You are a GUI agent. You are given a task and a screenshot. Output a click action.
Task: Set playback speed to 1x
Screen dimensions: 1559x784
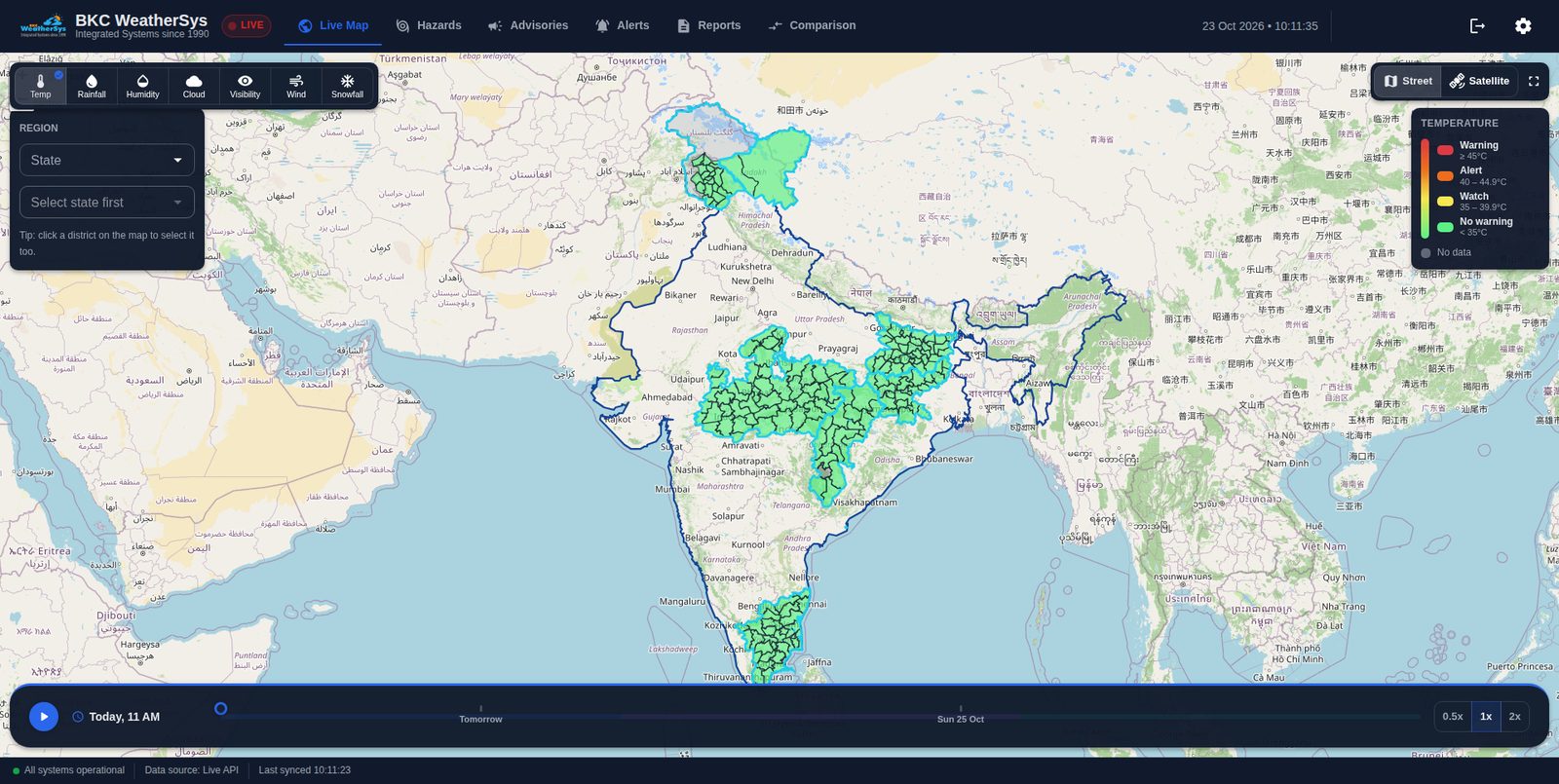pyautogui.click(x=1486, y=717)
